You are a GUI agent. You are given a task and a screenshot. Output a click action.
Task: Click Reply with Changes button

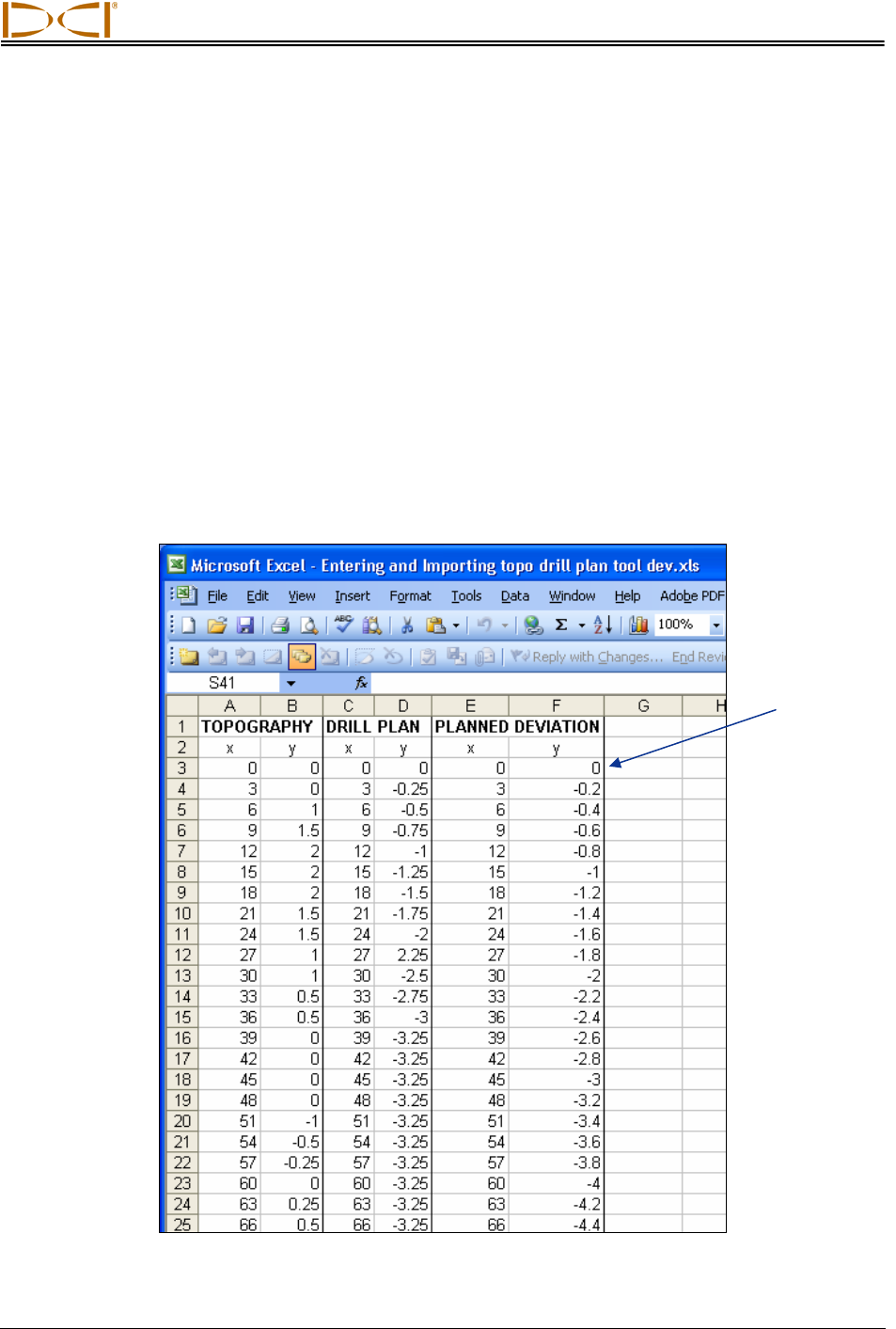[588, 657]
